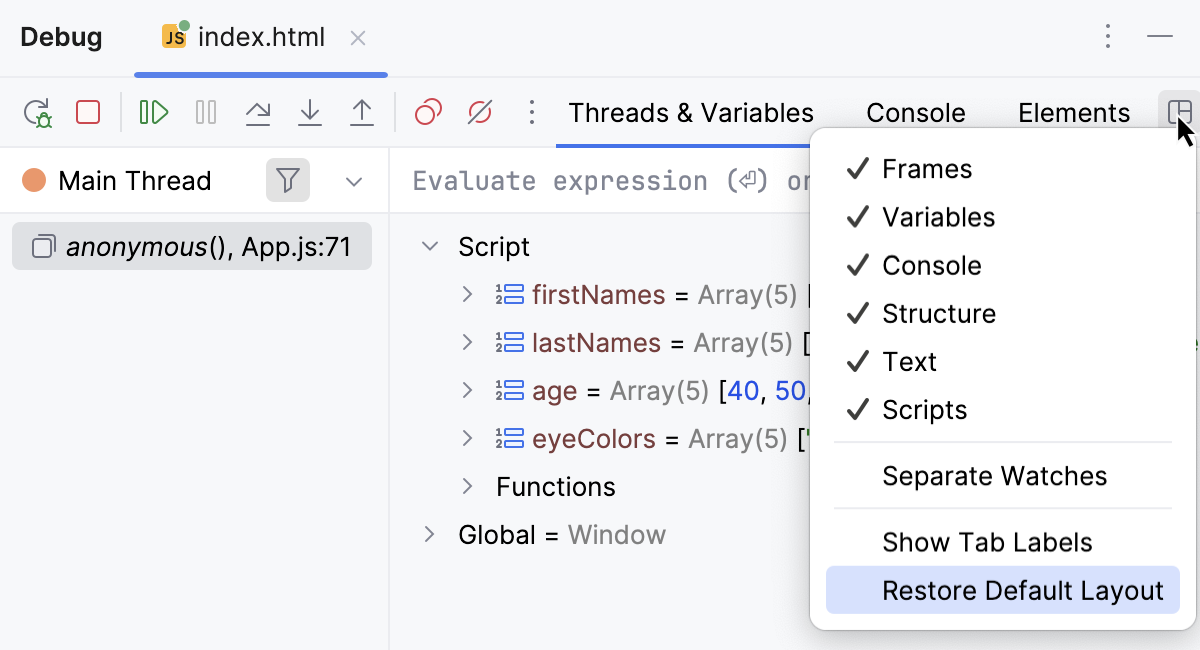This screenshot has width=1200, height=650.
Task: Stop the debug session
Action: [88, 113]
